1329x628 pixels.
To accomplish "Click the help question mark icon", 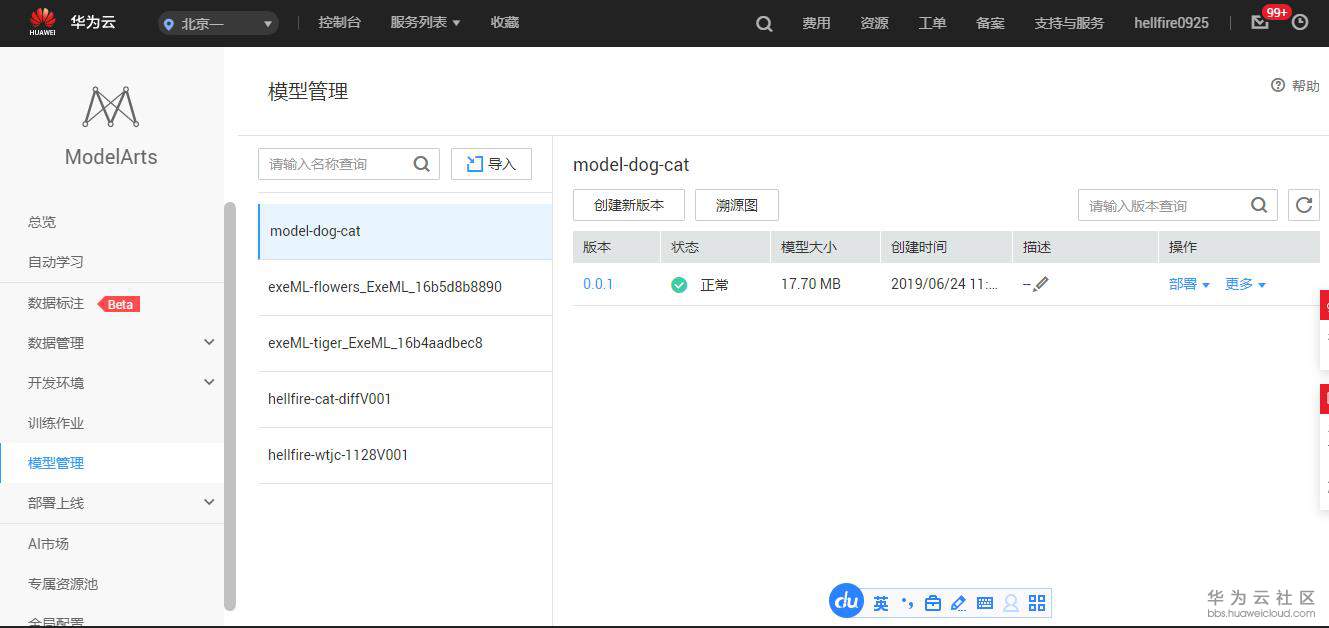I will pos(1278,85).
